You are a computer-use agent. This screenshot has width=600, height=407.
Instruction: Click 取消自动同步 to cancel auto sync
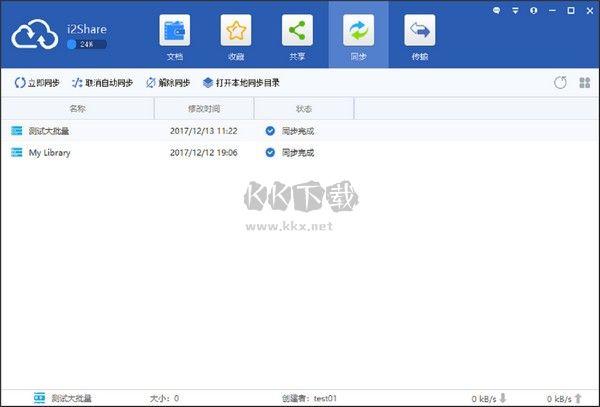coord(102,83)
